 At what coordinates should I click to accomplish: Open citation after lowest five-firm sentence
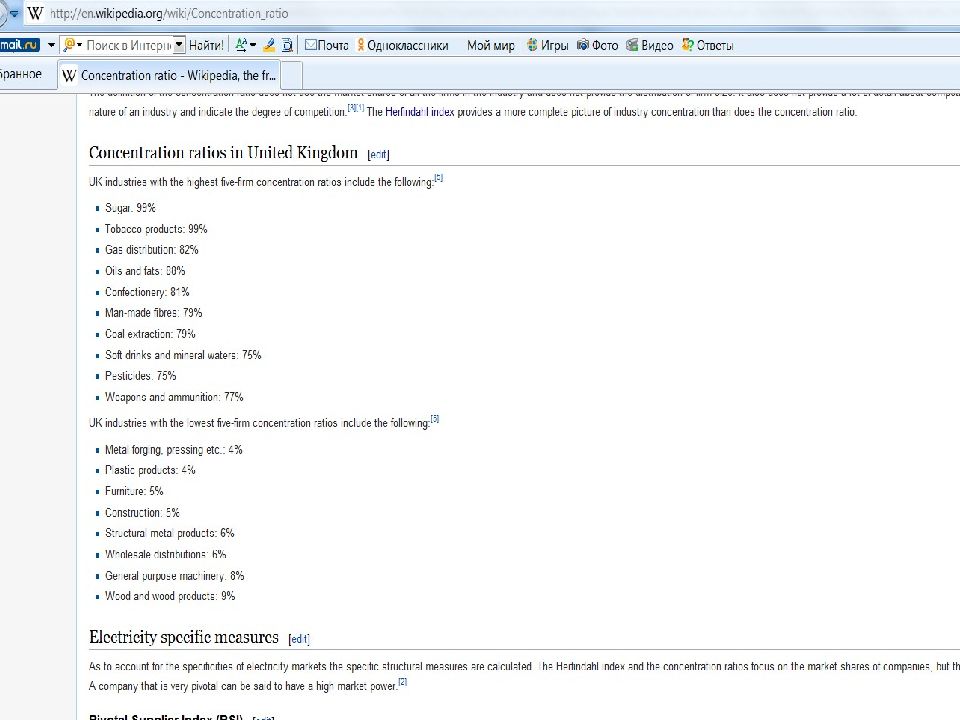point(435,419)
